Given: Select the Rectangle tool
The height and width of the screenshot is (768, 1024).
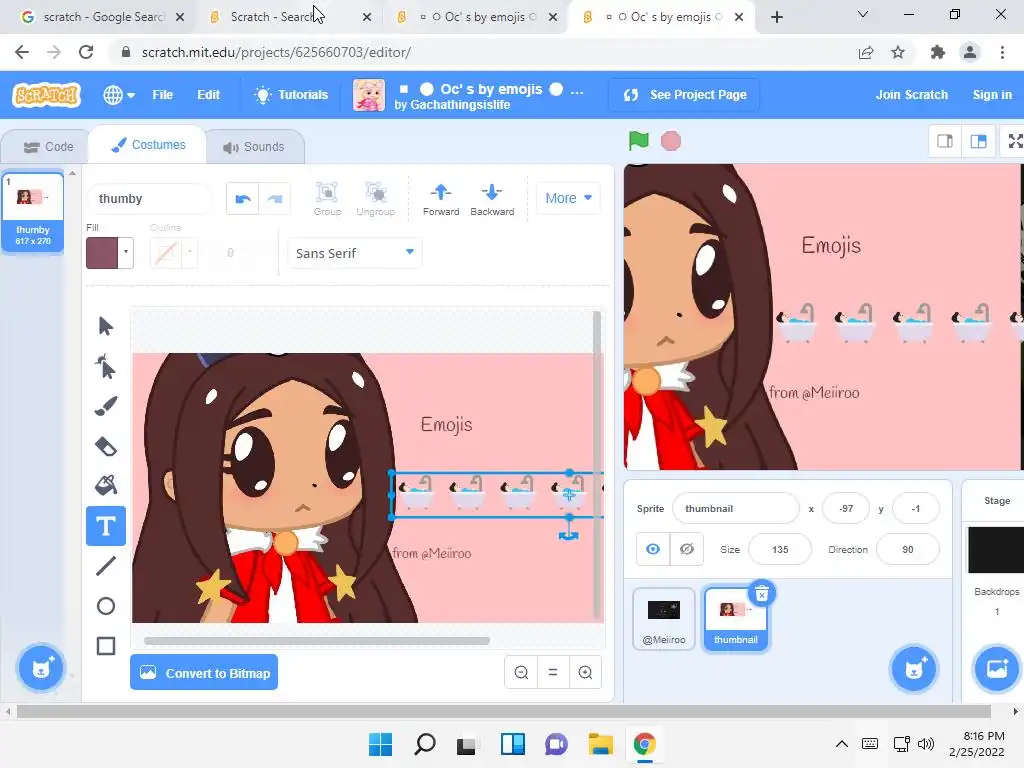Looking at the screenshot, I should [105, 646].
